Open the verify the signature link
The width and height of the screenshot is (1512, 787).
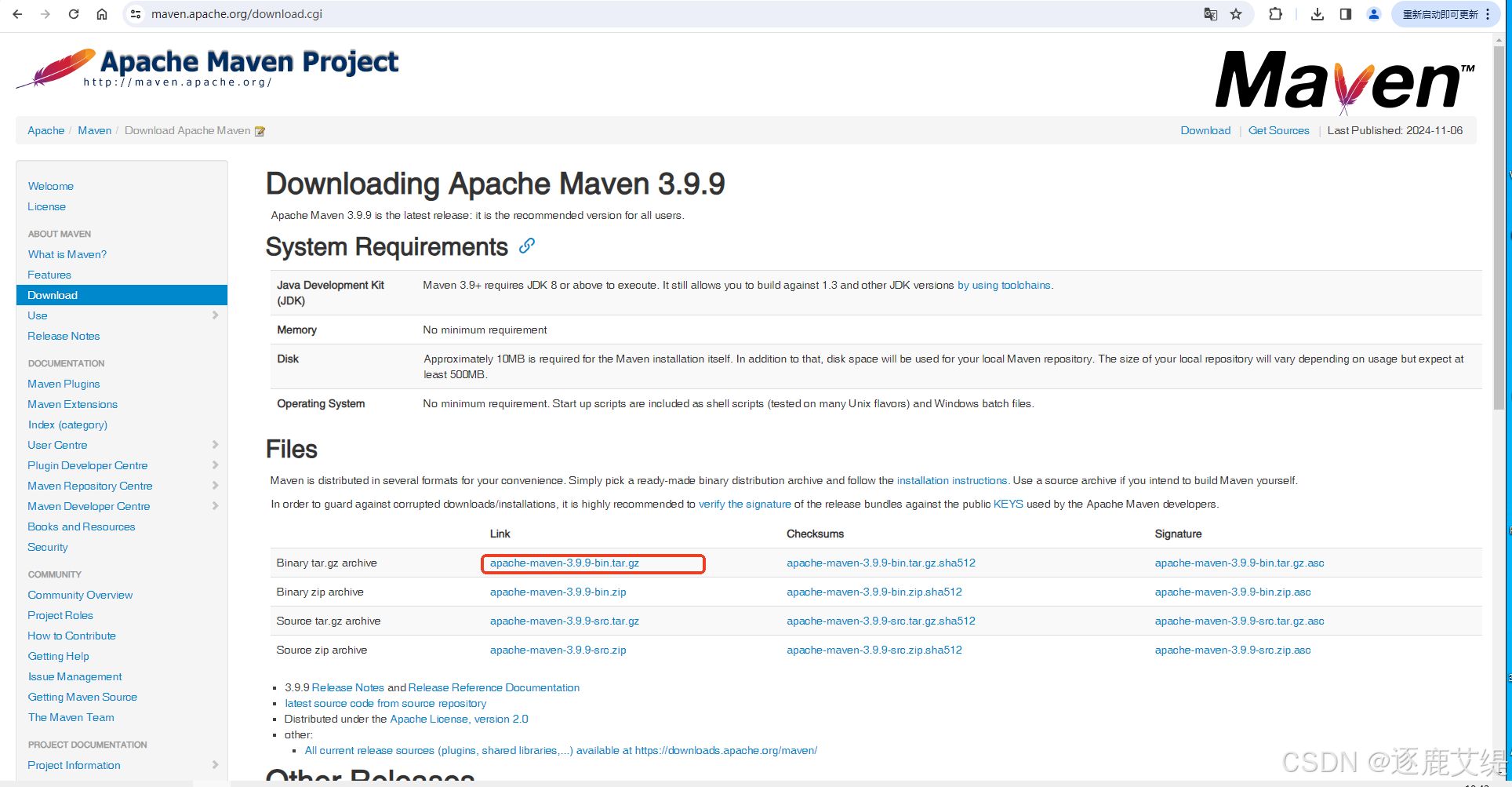click(x=745, y=505)
